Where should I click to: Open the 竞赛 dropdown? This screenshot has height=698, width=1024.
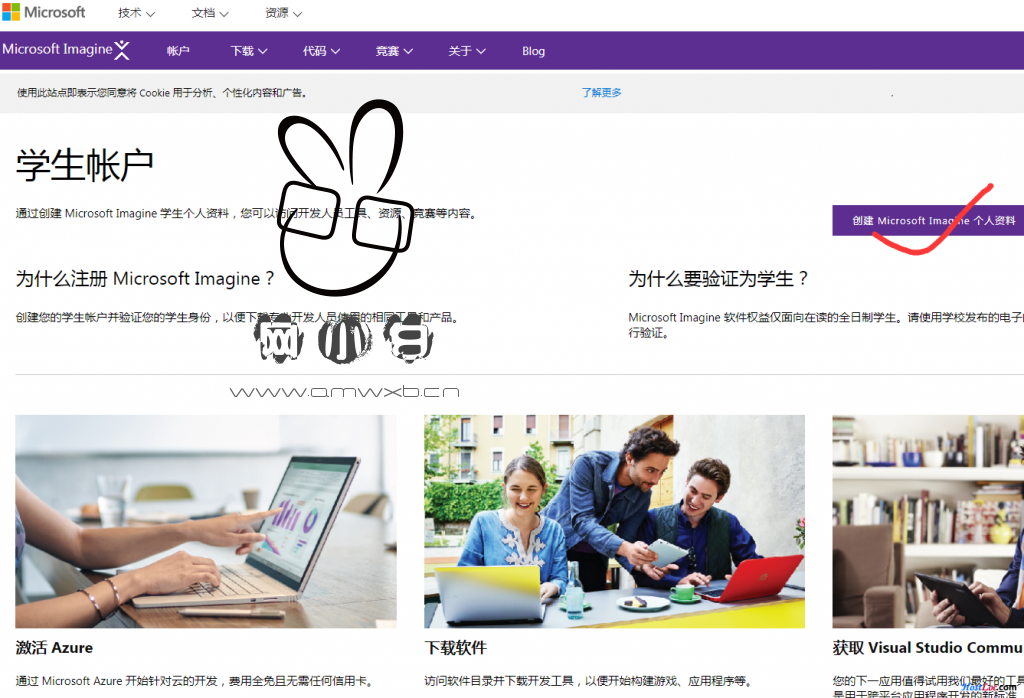(392, 50)
